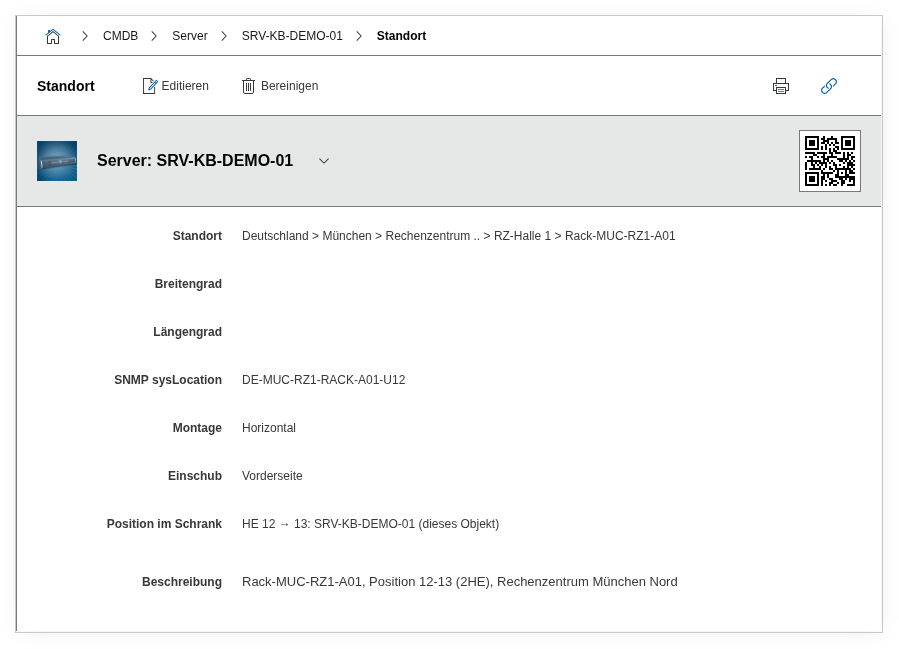The height and width of the screenshot is (649, 899).
Task: Select the DE-MUC-RZ1-RACK-A01-U12 sysLocation value
Action: (323, 380)
